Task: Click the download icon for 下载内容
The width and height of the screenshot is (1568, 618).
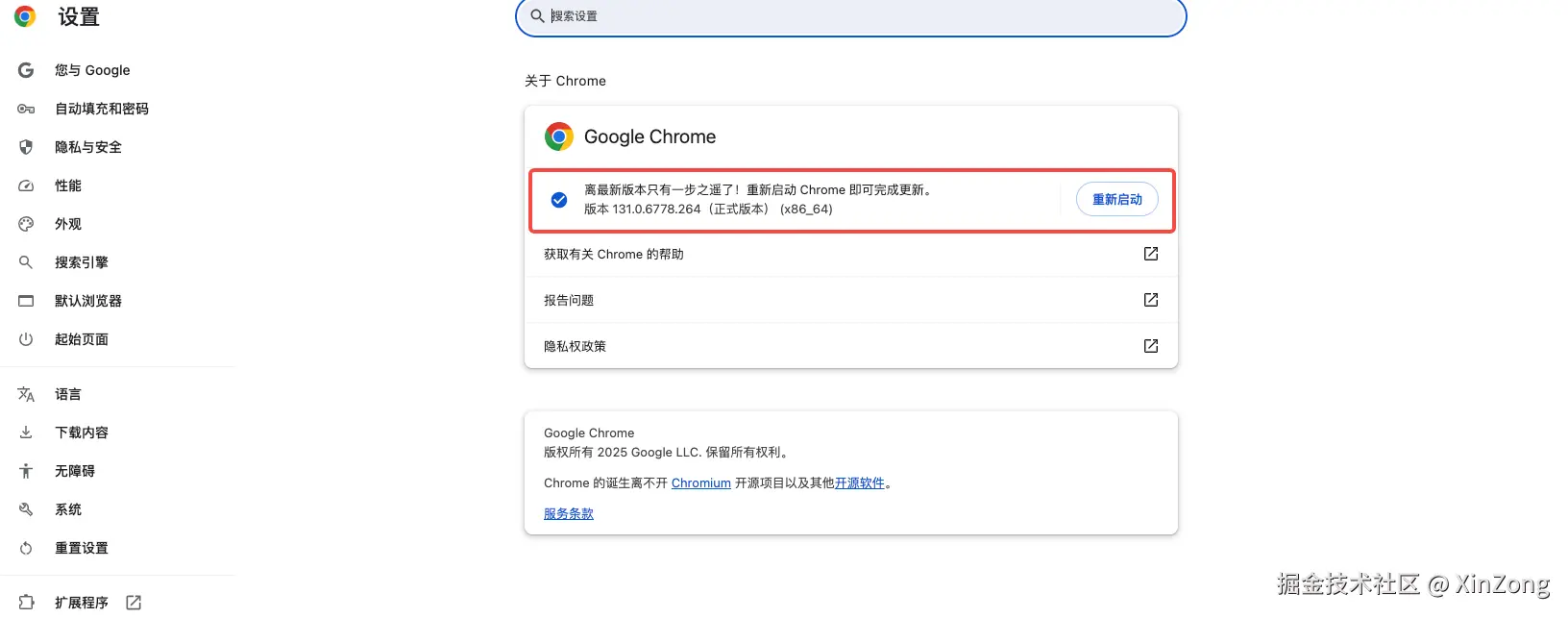Action: [26, 433]
